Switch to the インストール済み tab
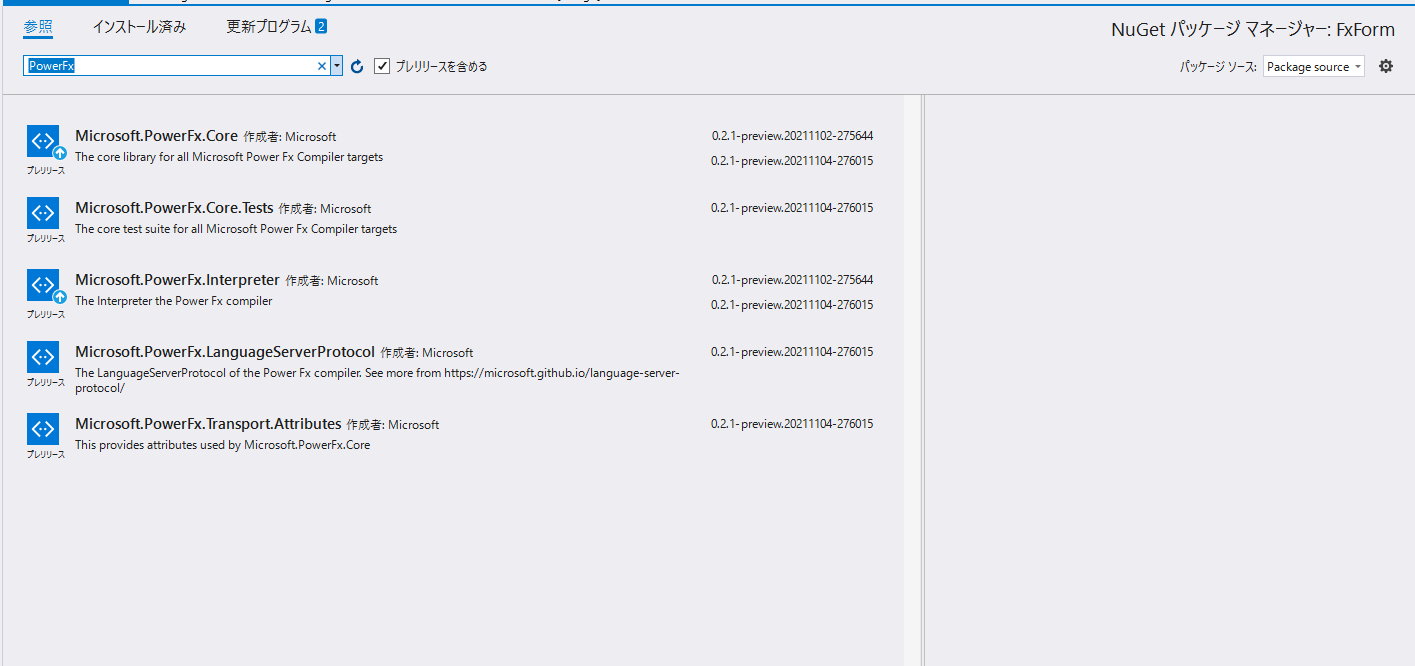1415x666 pixels. coord(139,27)
